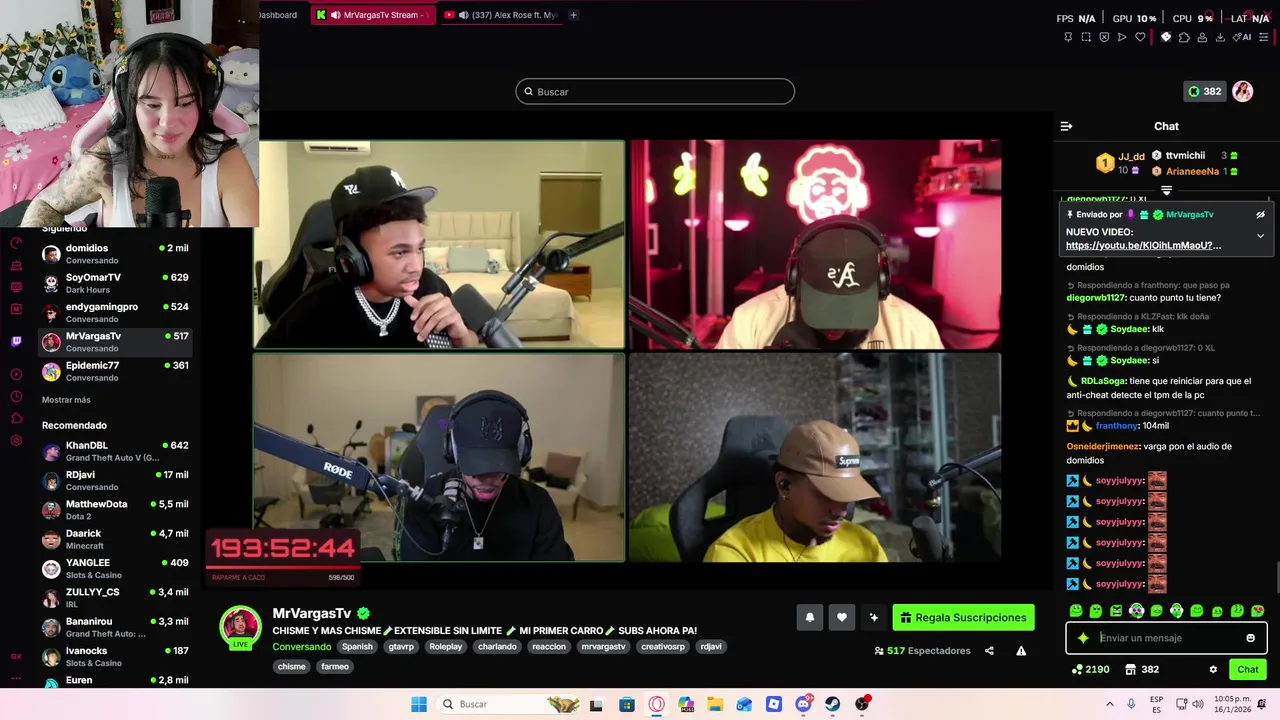Click the Twitch icon in browser sidebar
The width and height of the screenshot is (1280, 720).
pyautogui.click(x=16, y=341)
